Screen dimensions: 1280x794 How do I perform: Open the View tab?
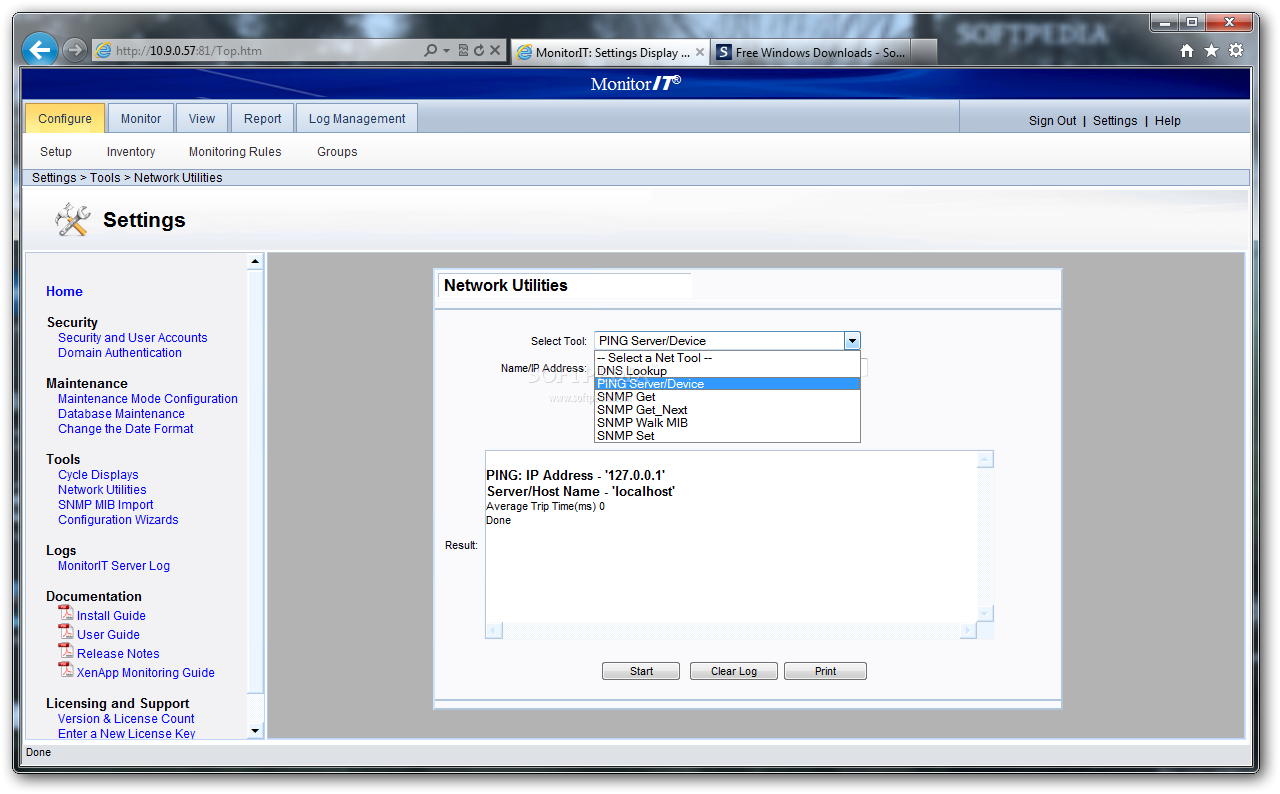click(202, 118)
